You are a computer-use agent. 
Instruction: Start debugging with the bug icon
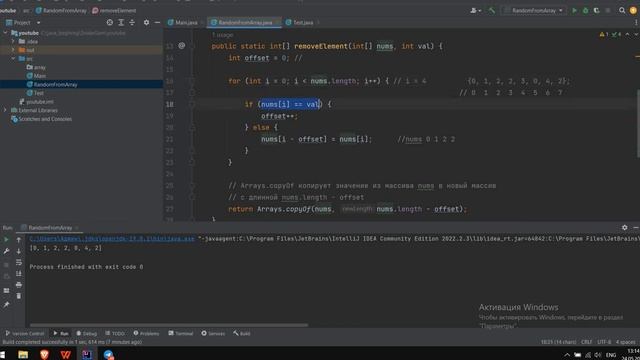tap(585, 11)
